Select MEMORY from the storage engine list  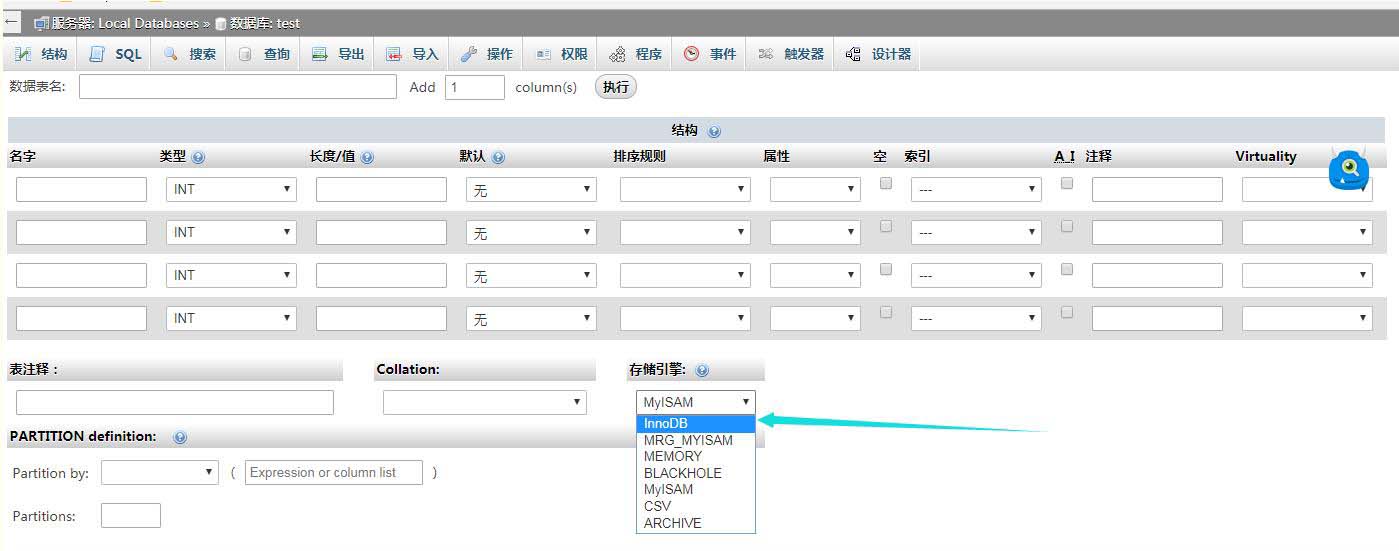(696, 457)
